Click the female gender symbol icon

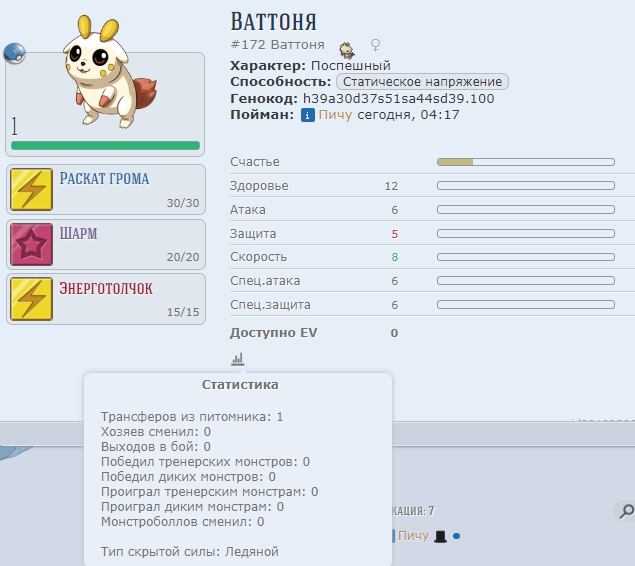click(375, 45)
